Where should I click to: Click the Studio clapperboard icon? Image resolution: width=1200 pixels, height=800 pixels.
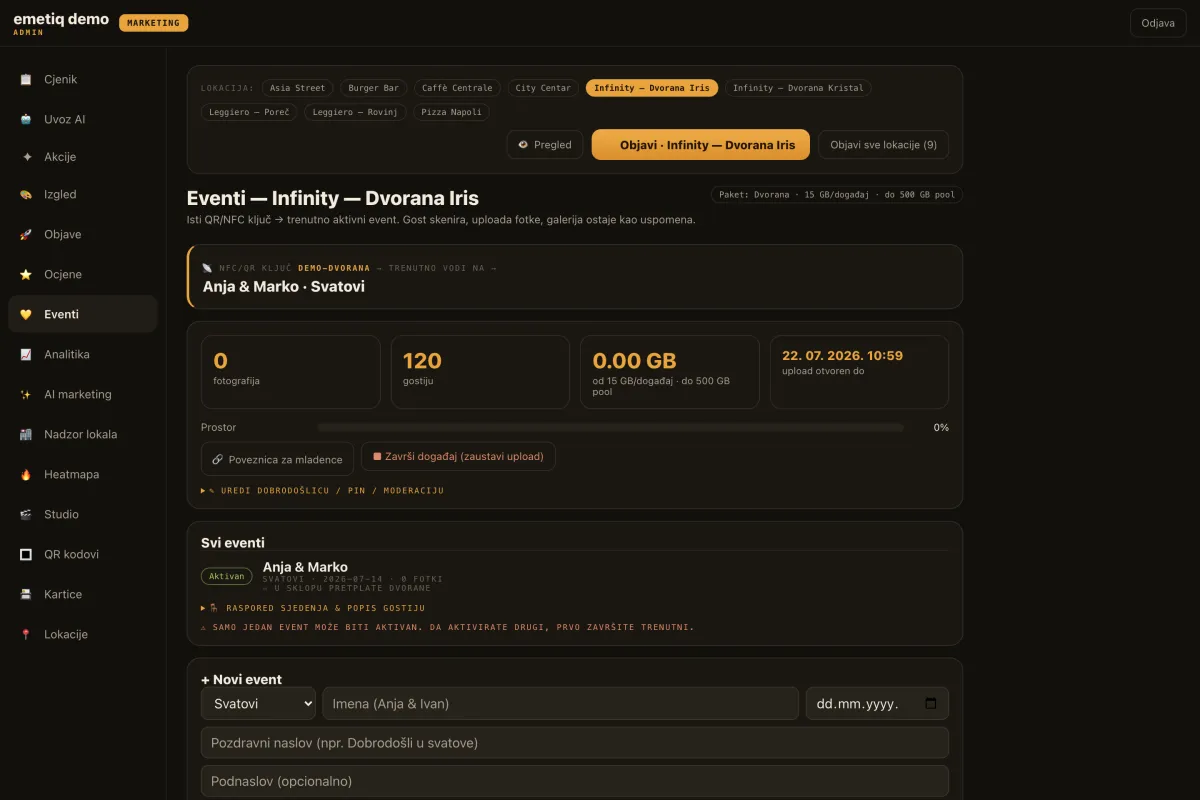point(26,515)
